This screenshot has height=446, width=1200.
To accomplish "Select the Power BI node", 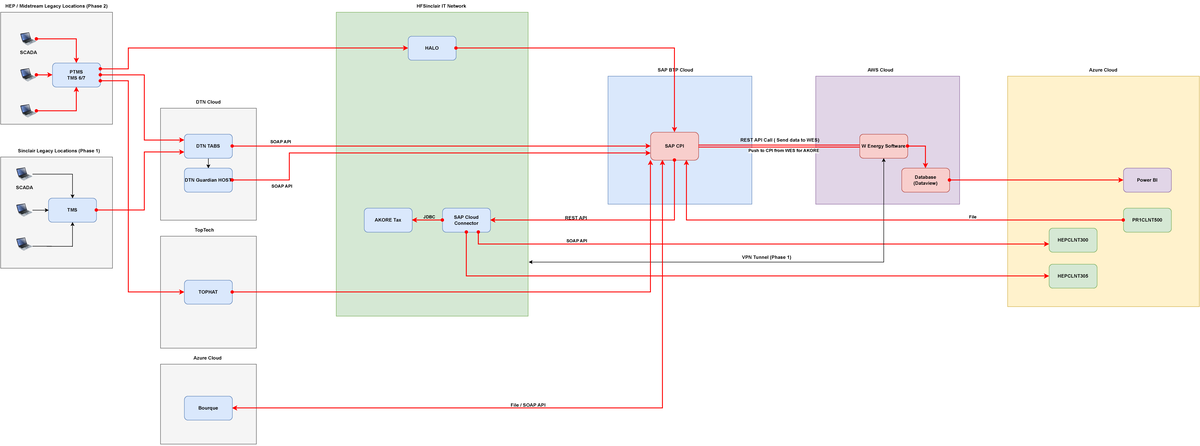I will click(x=1147, y=180).
